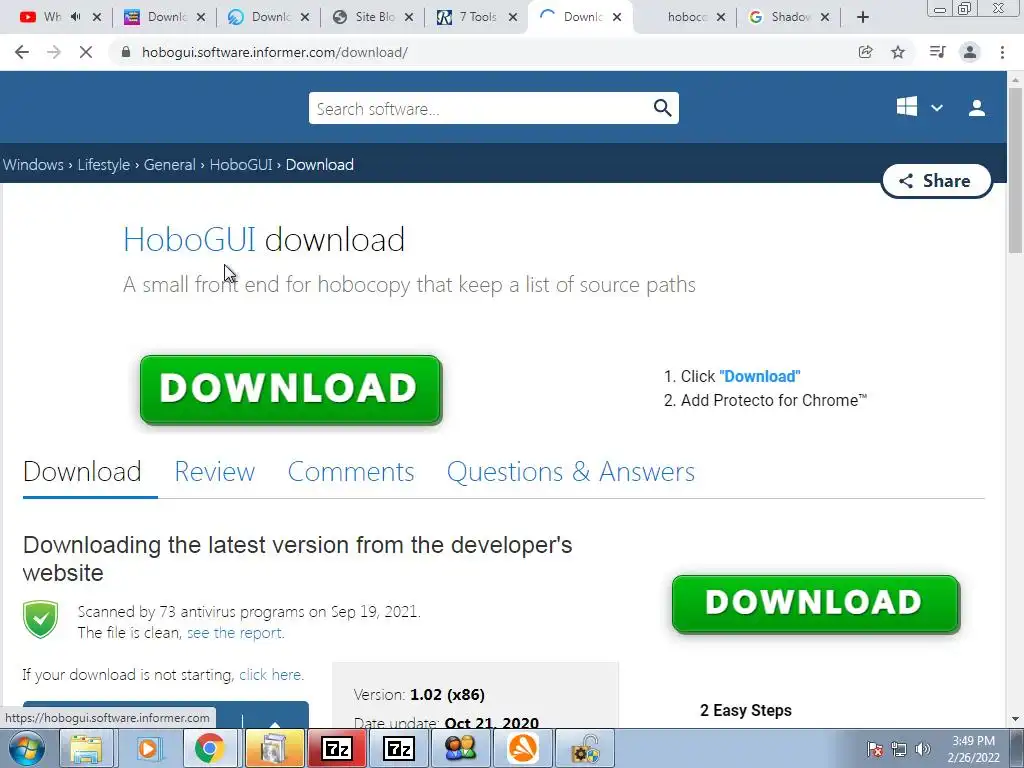Click the Share button
This screenshot has width=1024, height=768.
pyautogui.click(x=936, y=181)
